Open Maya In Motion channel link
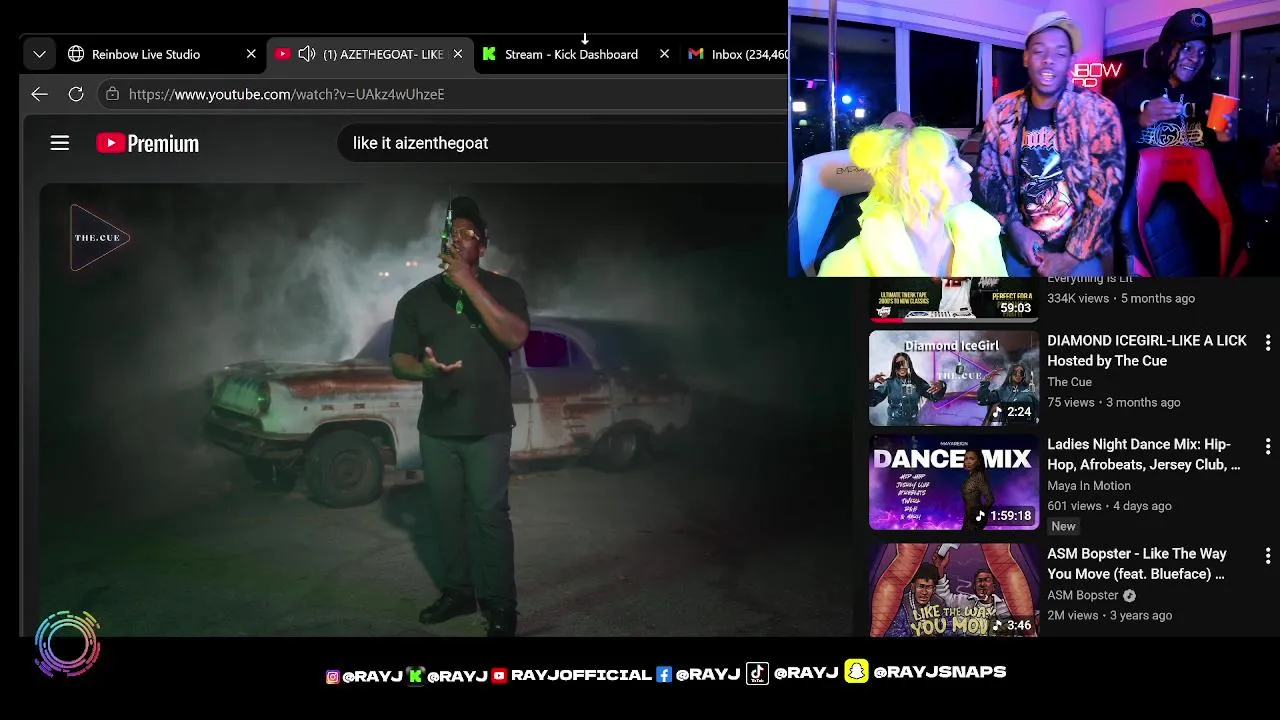Image resolution: width=1280 pixels, height=720 pixels. point(1089,486)
